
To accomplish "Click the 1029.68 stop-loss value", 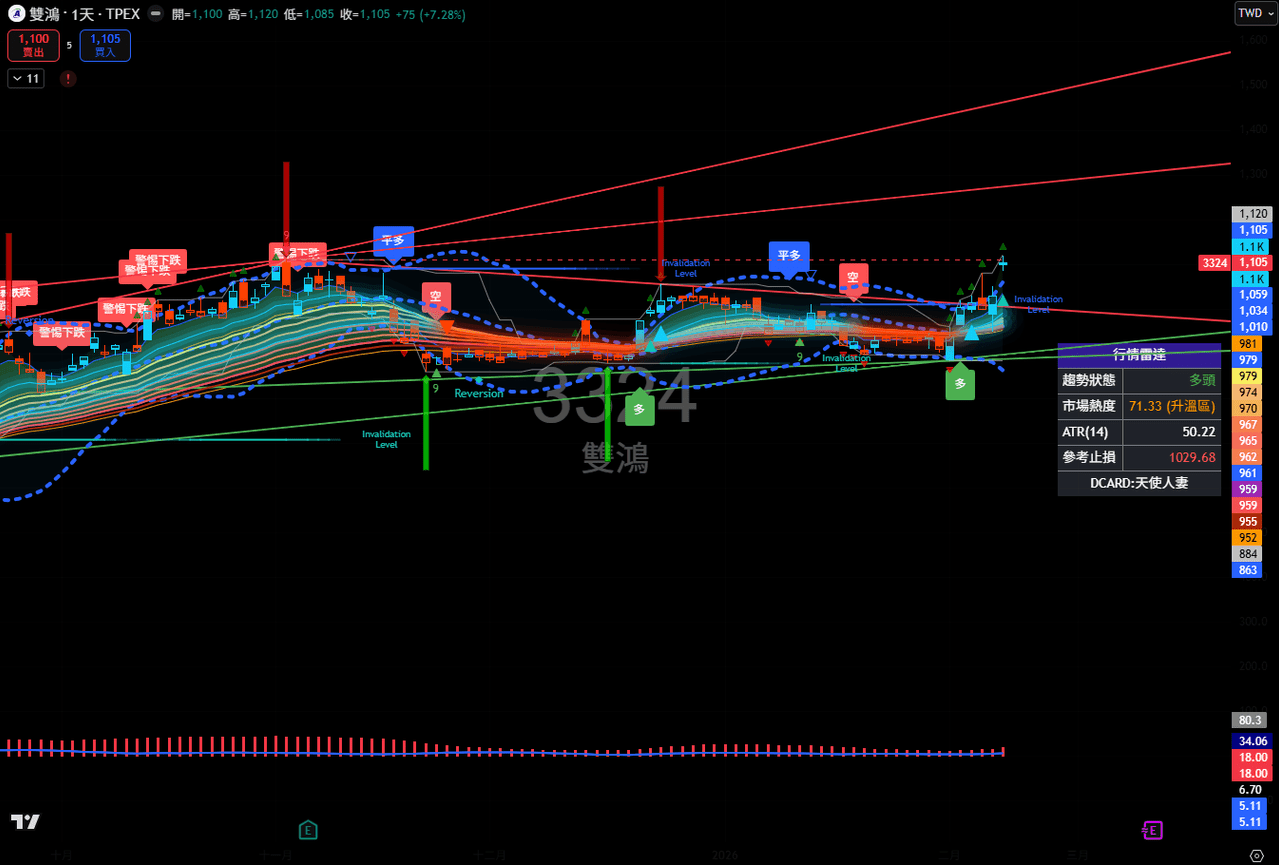I will [x=1172, y=457].
